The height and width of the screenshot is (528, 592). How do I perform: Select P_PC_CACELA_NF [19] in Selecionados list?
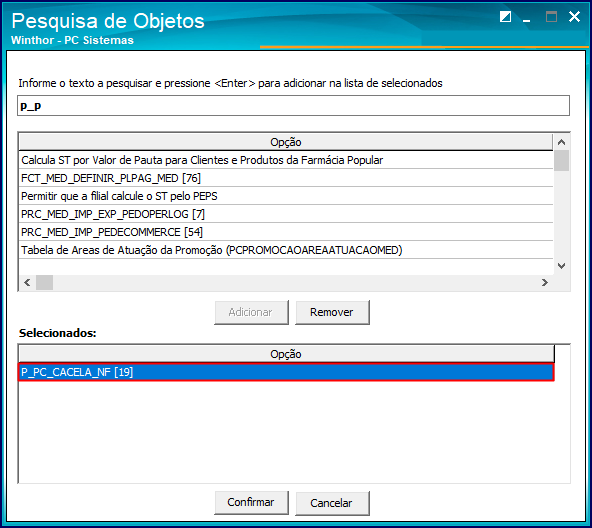click(286, 372)
